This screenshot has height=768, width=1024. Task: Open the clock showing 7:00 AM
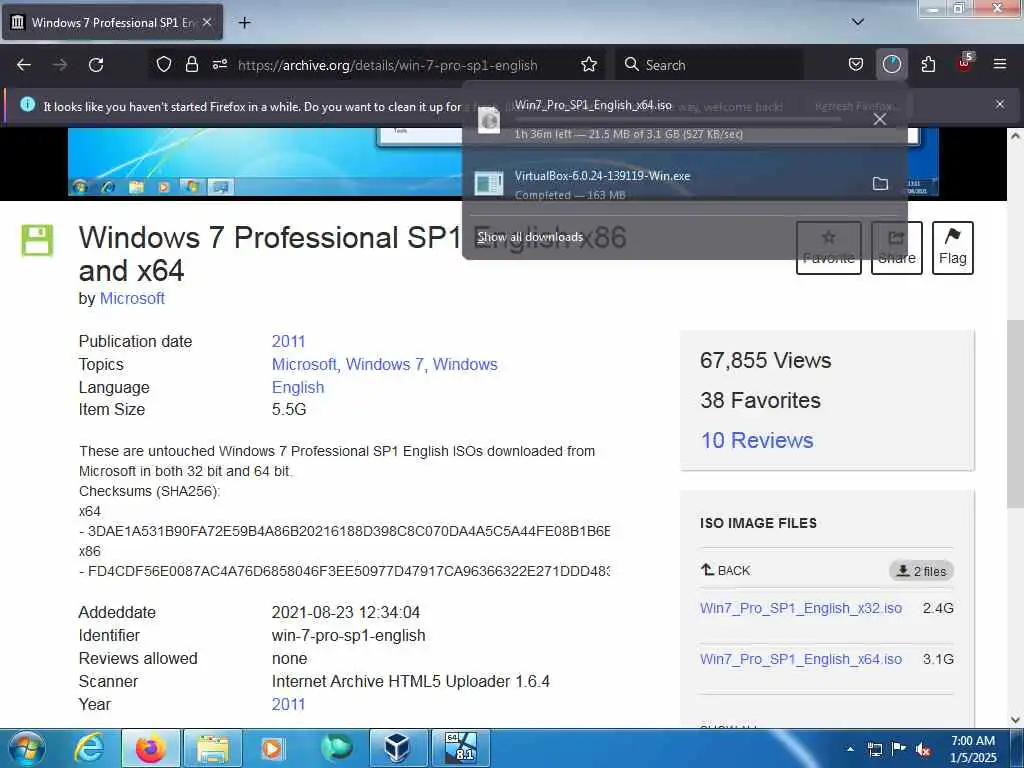[x=973, y=749]
